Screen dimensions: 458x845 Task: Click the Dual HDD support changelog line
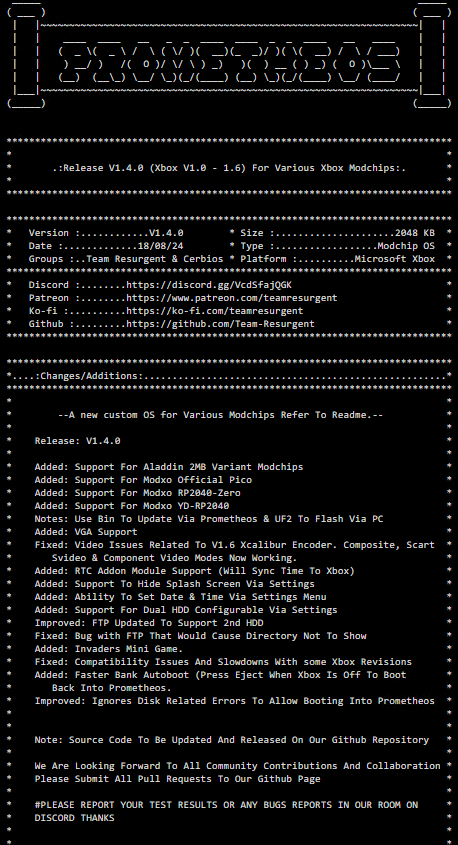(x=186, y=609)
